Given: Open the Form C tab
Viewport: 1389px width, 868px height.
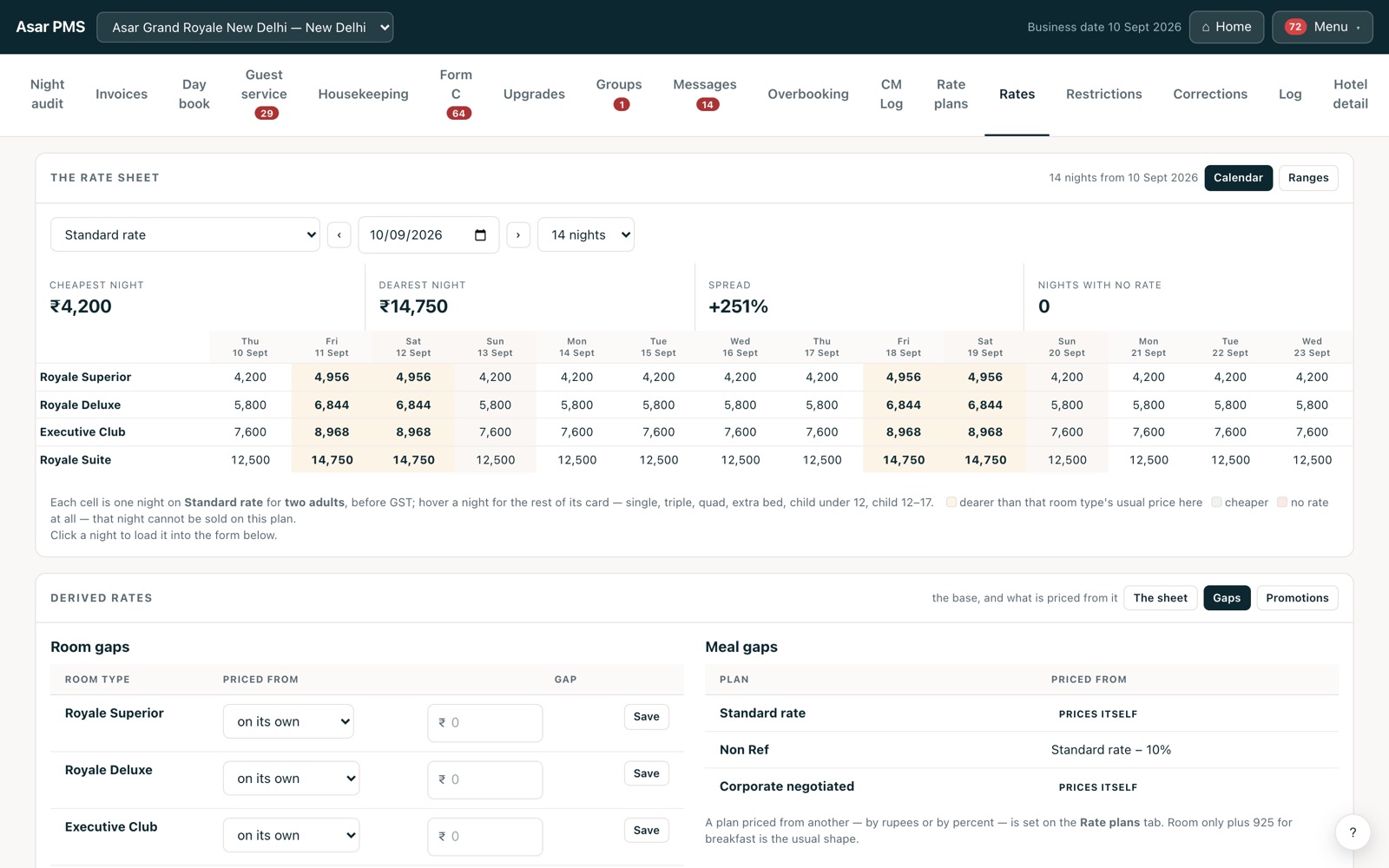Looking at the screenshot, I should (456, 94).
